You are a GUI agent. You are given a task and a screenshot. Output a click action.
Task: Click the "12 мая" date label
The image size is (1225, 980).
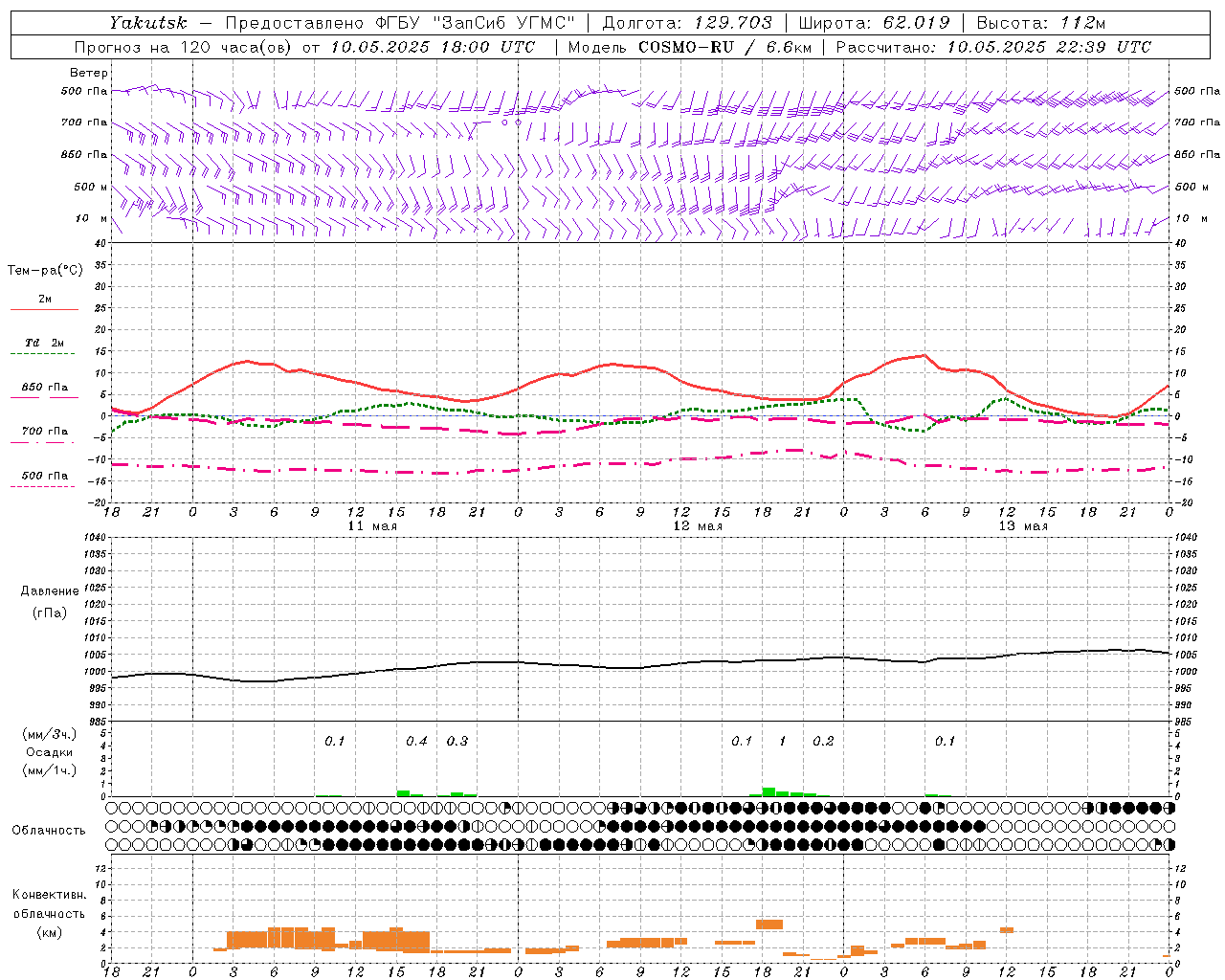tap(698, 526)
